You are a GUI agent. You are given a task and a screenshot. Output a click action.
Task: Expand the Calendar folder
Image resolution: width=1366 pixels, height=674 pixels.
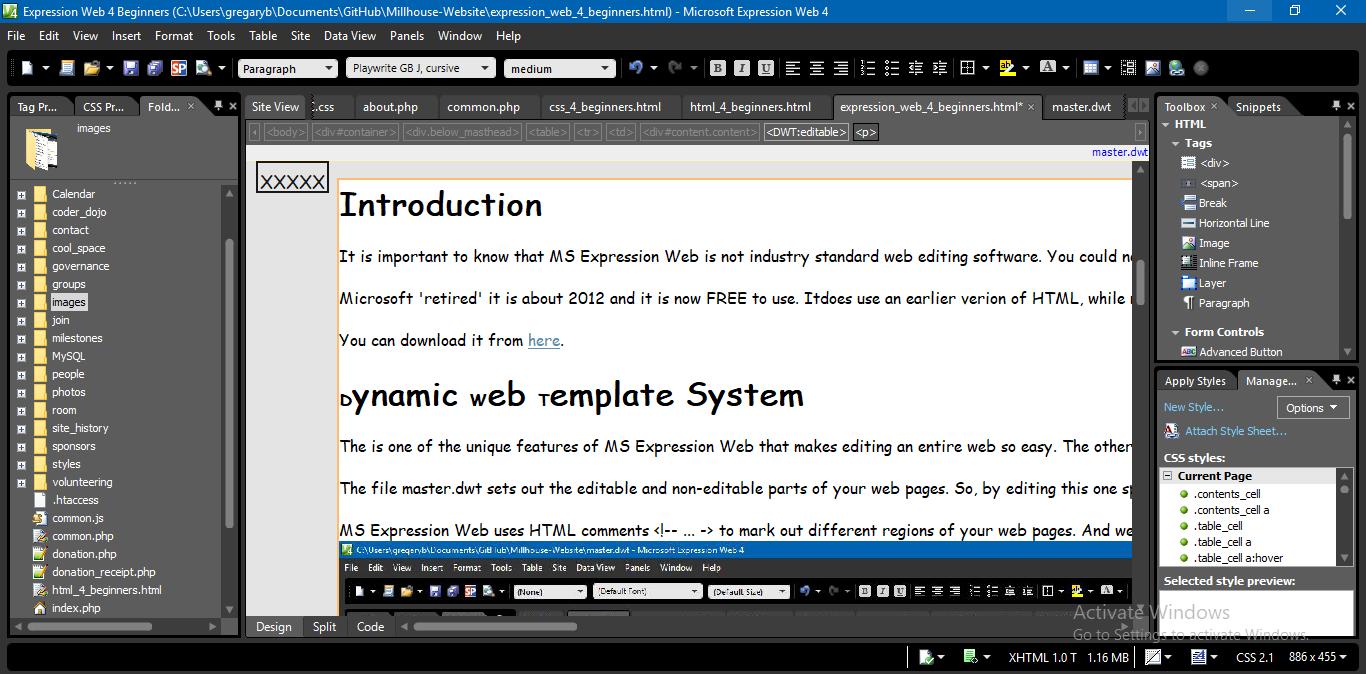(21, 194)
